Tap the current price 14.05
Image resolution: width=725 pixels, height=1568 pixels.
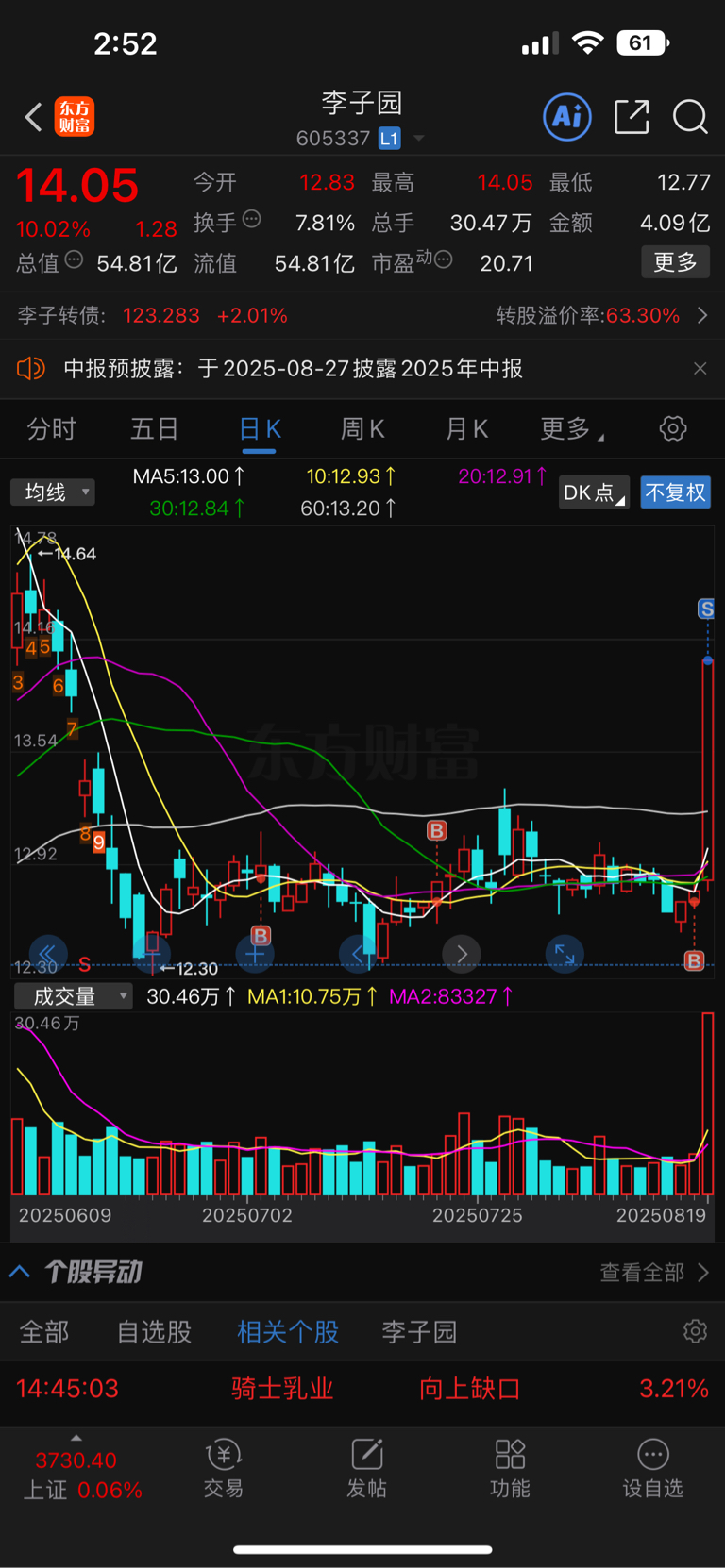click(x=77, y=186)
